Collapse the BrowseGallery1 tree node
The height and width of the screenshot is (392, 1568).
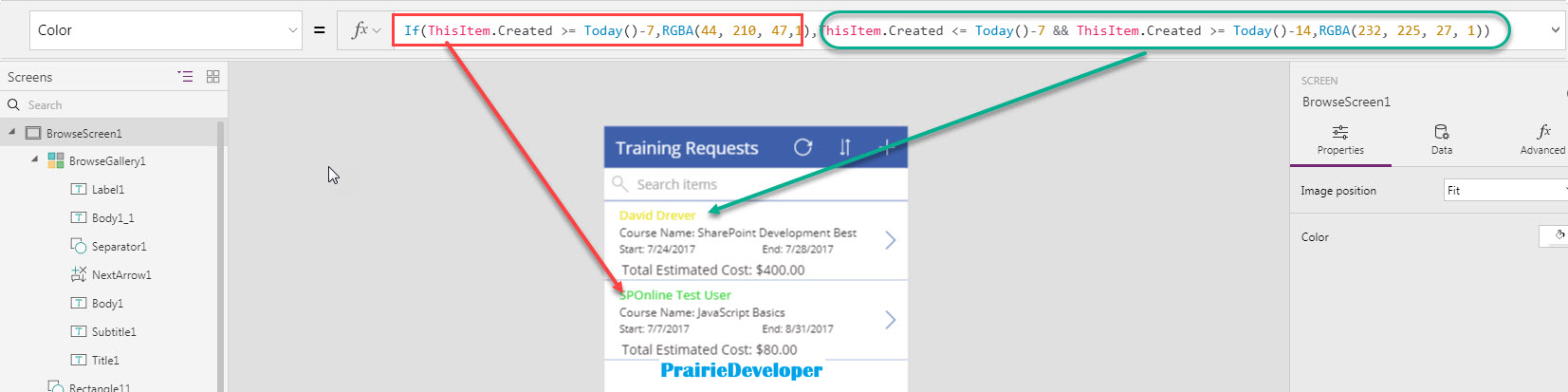35,159
